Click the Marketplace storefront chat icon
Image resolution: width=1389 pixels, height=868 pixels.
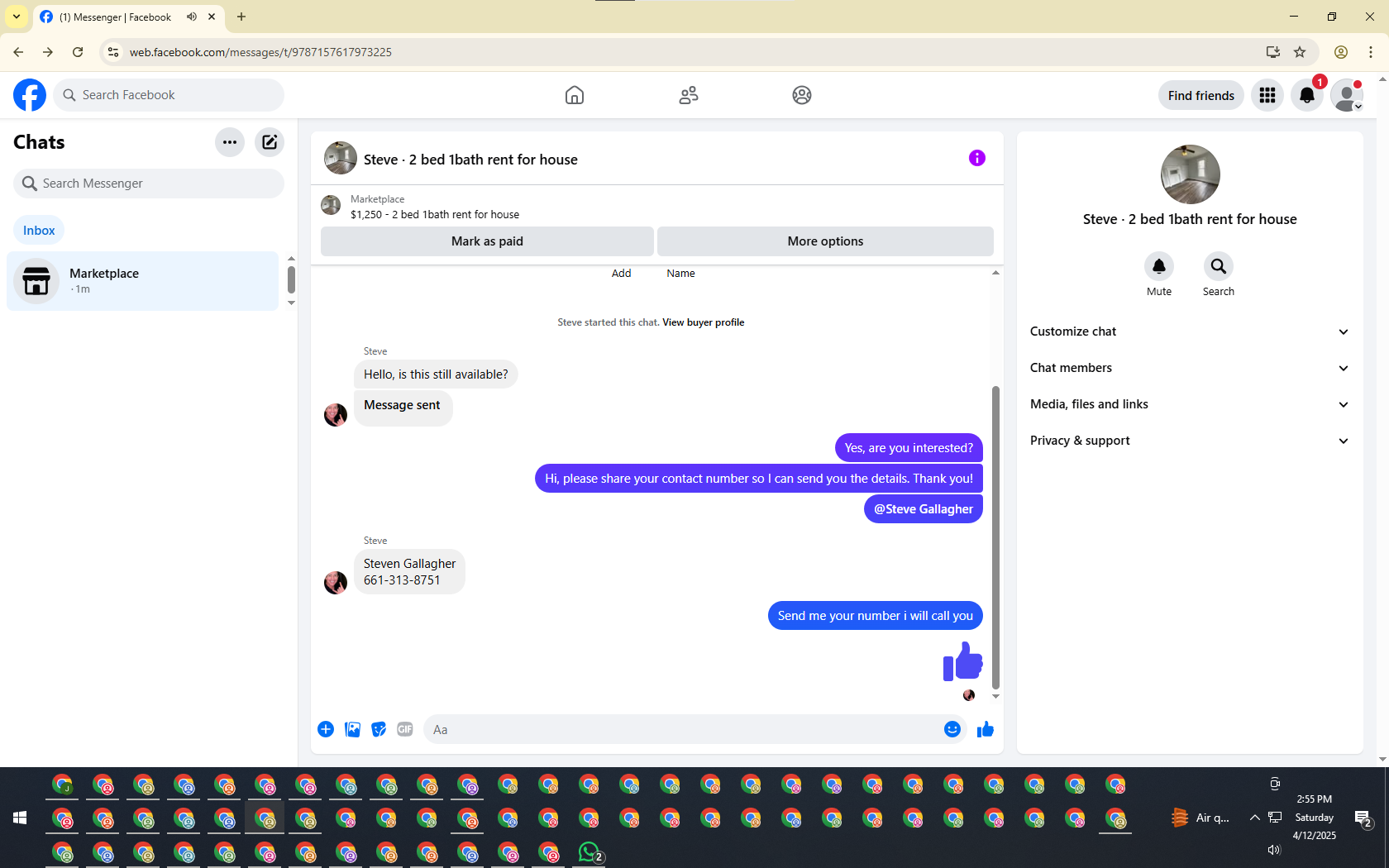point(36,281)
